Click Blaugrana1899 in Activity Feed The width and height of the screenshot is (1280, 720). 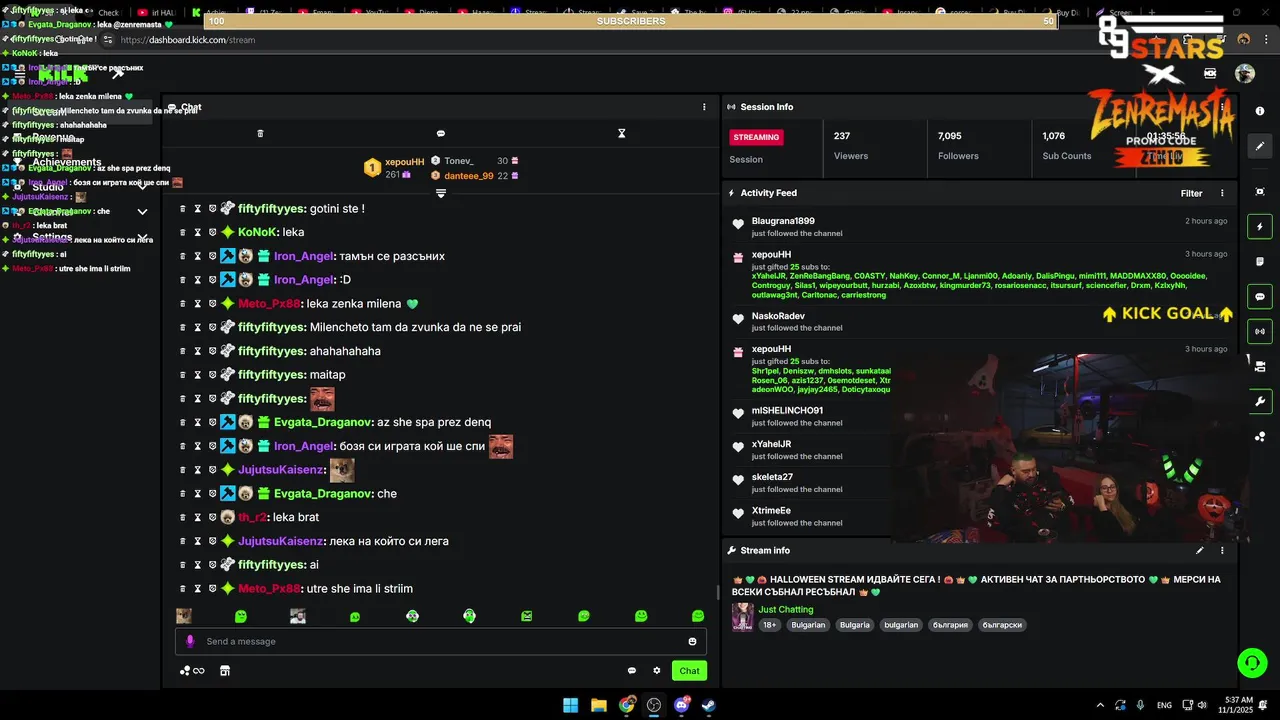[x=783, y=221]
